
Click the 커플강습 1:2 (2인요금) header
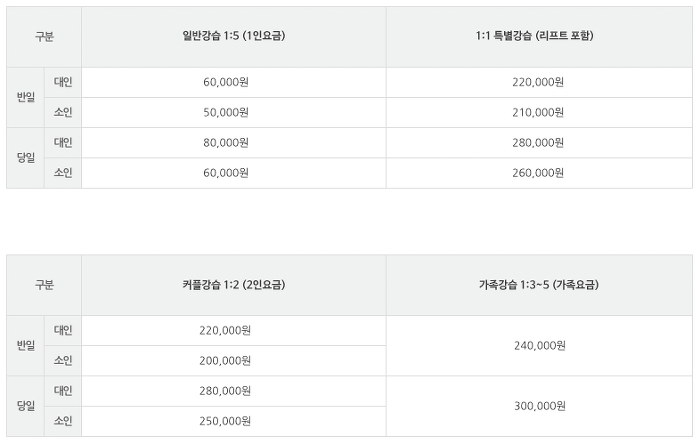pyautogui.click(x=233, y=284)
